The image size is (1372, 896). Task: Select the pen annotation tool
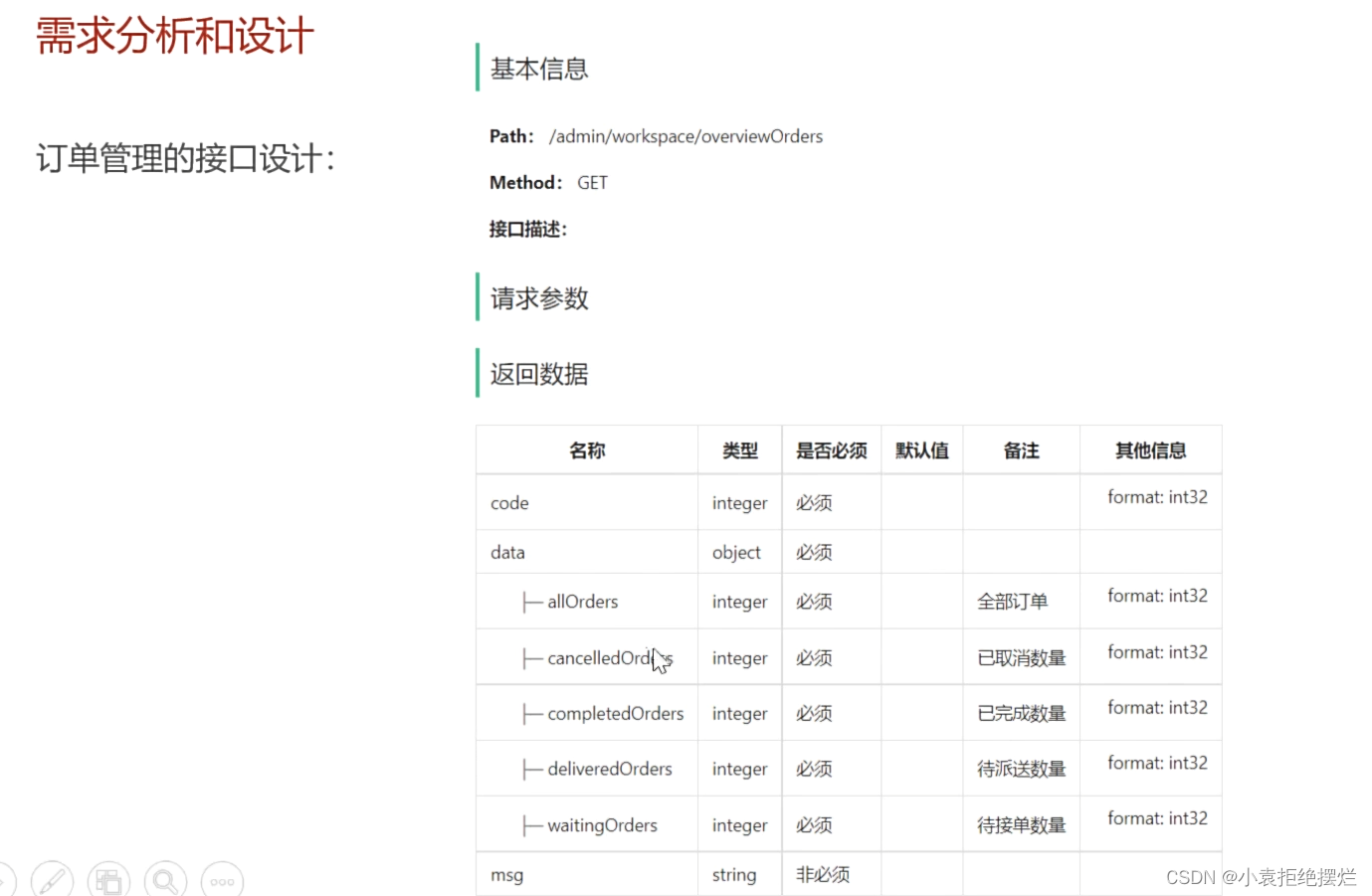pos(51,879)
